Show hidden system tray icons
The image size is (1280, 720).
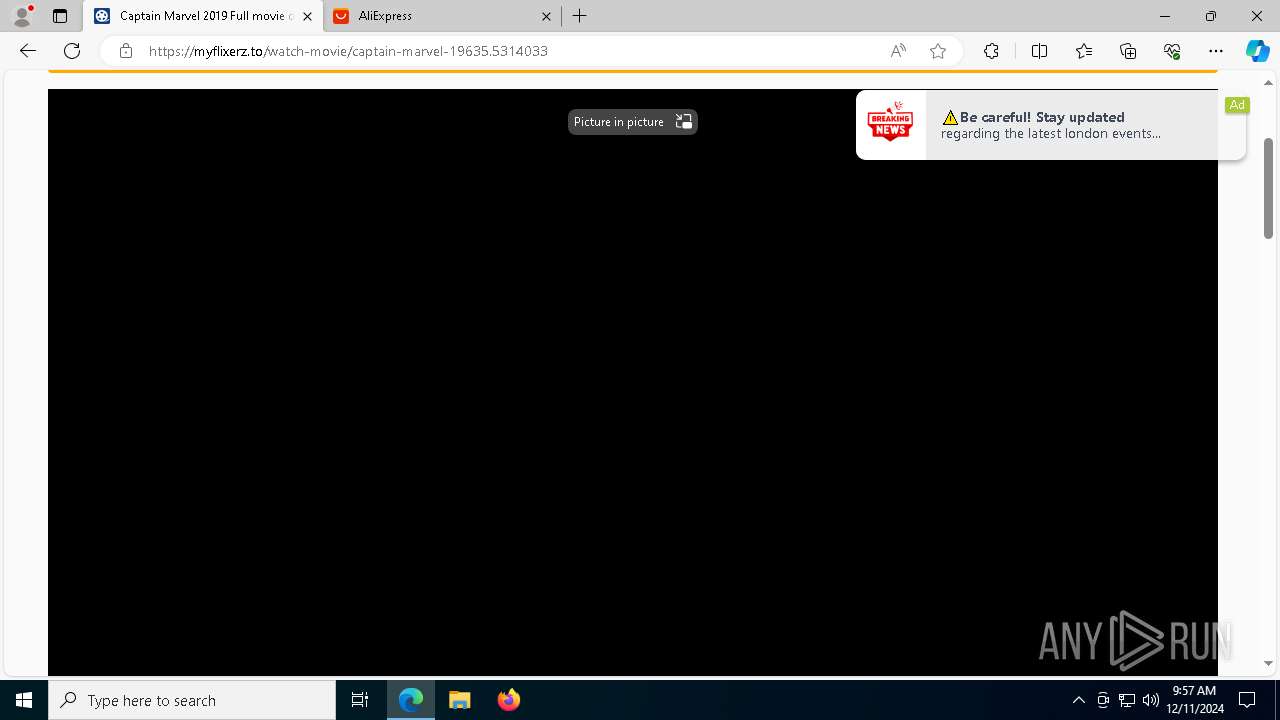point(1078,700)
